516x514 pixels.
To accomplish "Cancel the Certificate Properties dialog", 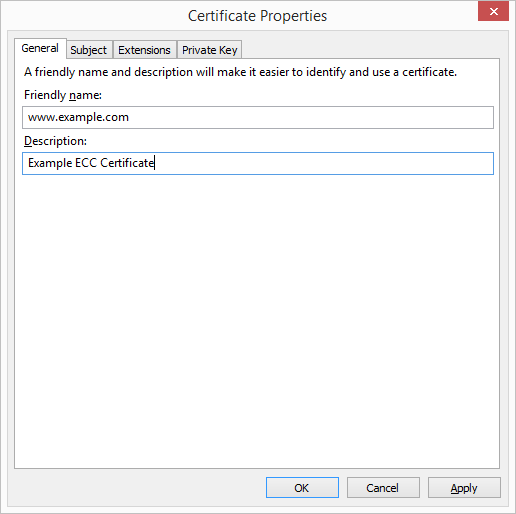I will tap(383, 488).
